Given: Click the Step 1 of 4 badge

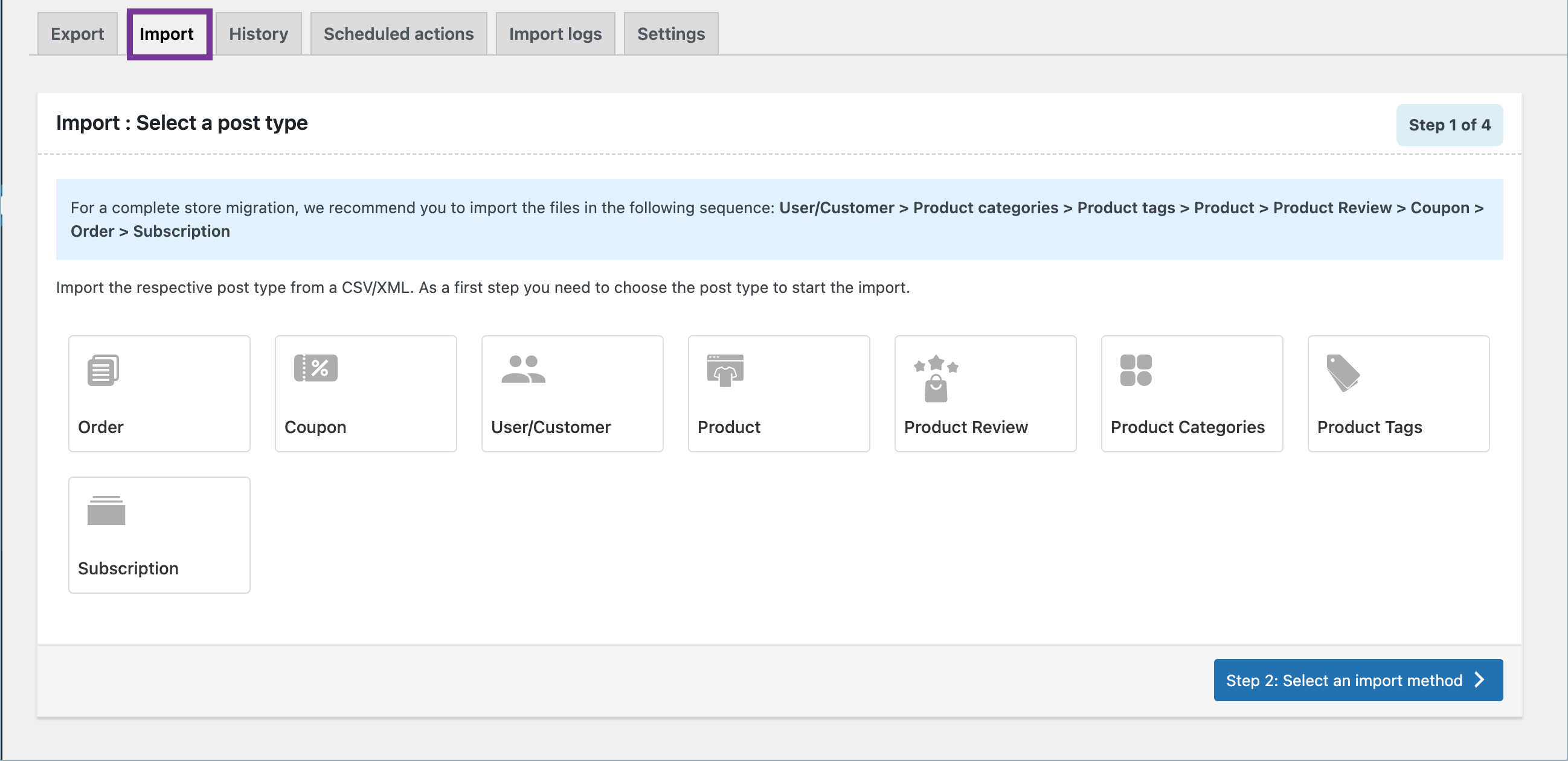Looking at the screenshot, I should pyautogui.click(x=1448, y=125).
